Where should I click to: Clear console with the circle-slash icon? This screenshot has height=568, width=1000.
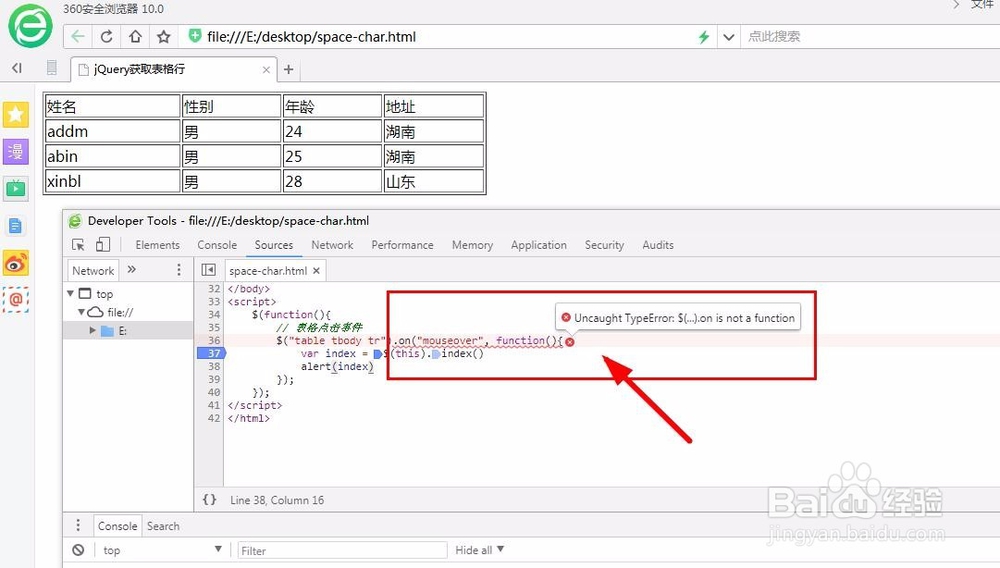tap(78, 550)
